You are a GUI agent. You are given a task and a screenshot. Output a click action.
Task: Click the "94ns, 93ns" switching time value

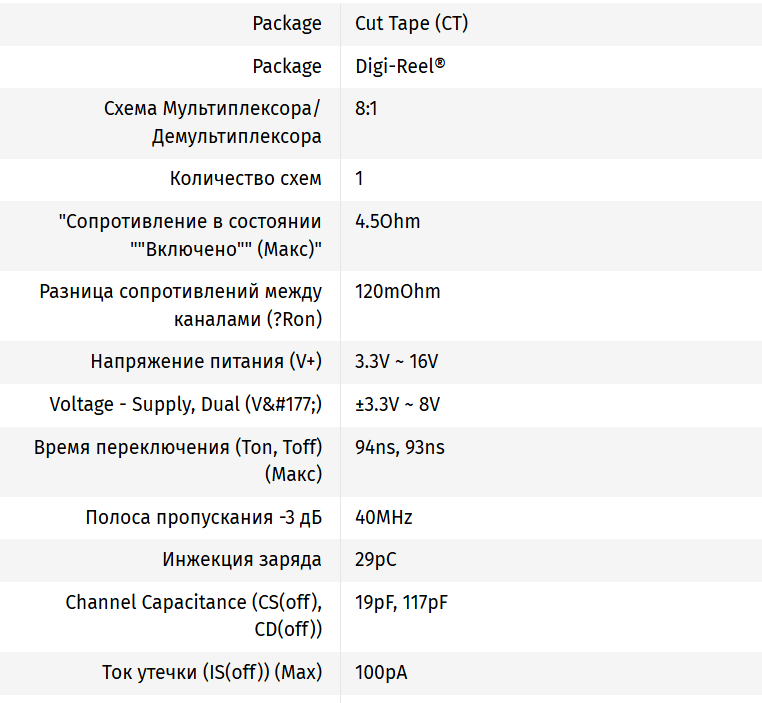coord(399,446)
